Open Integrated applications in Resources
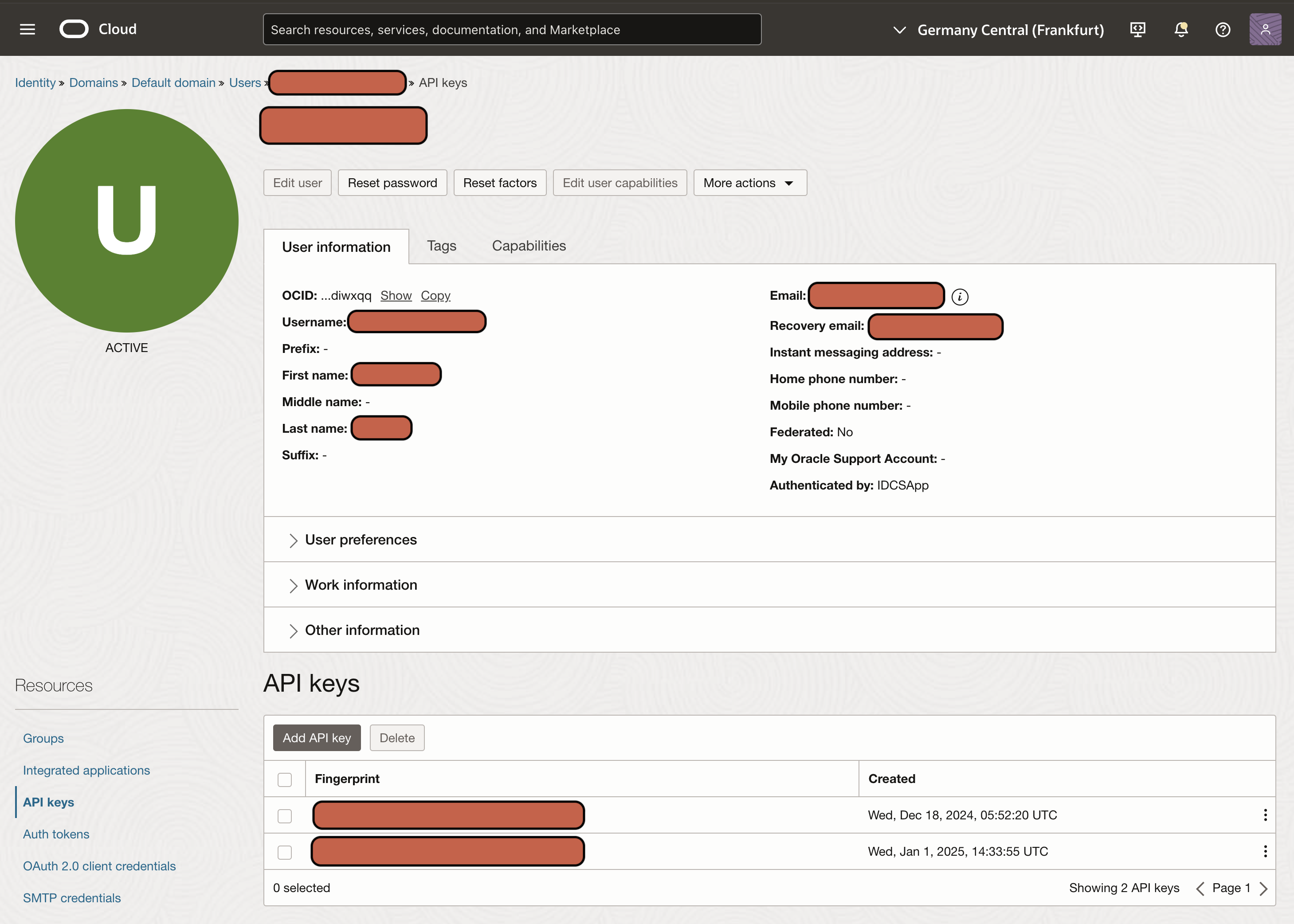1294x924 pixels. (86, 771)
